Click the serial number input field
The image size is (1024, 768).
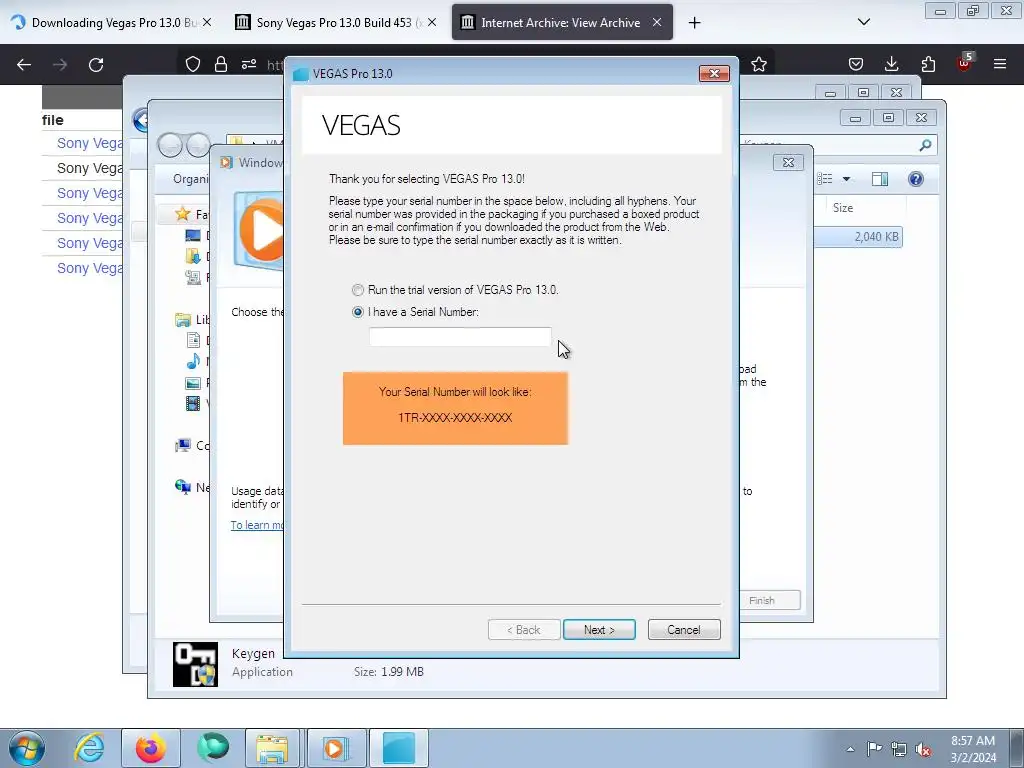coord(460,337)
